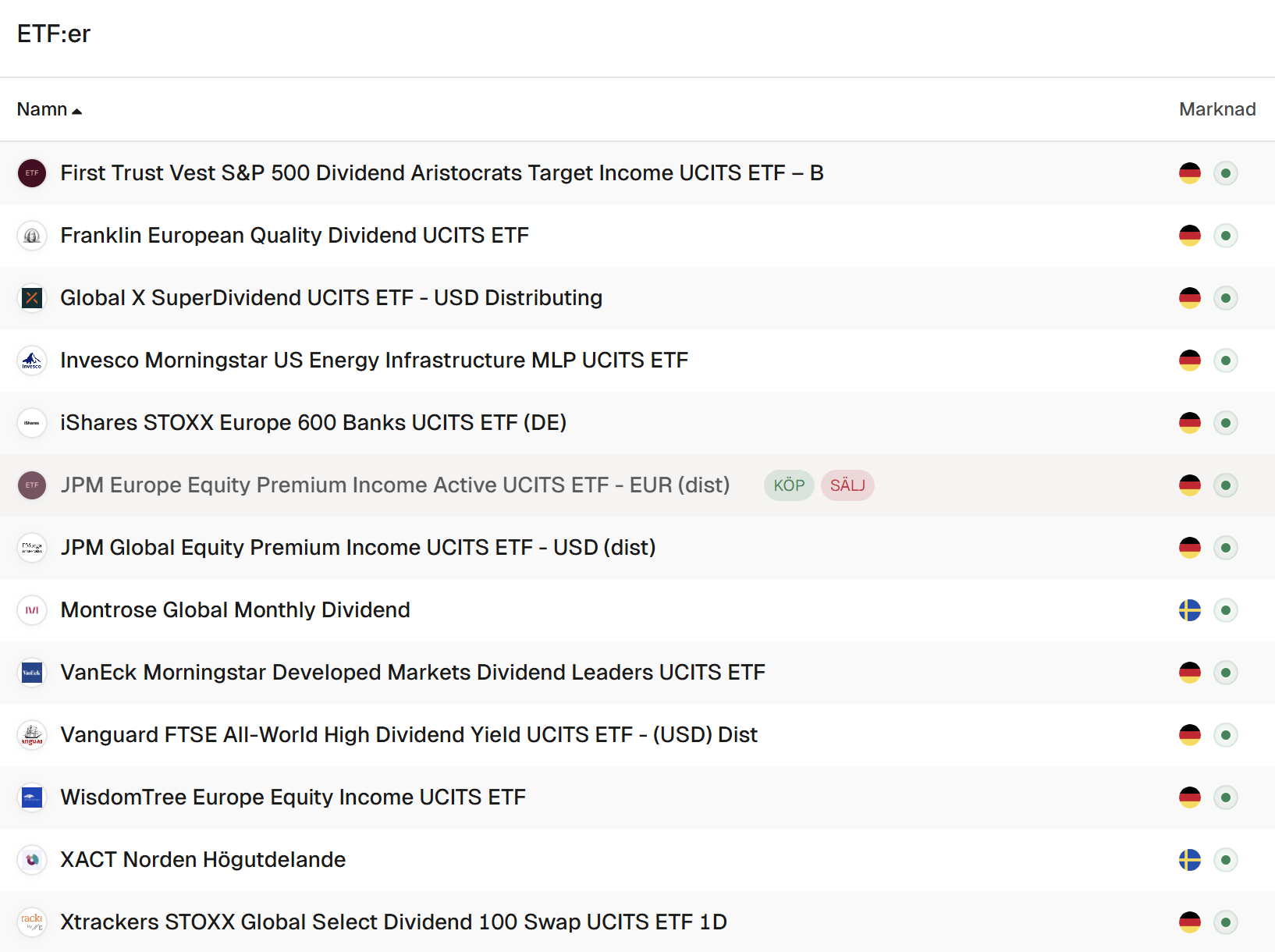The width and height of the screenshot is (1275, 952).
Task: Click the KÖP button for JPM Europe Equity
Action: pos(789,485)
